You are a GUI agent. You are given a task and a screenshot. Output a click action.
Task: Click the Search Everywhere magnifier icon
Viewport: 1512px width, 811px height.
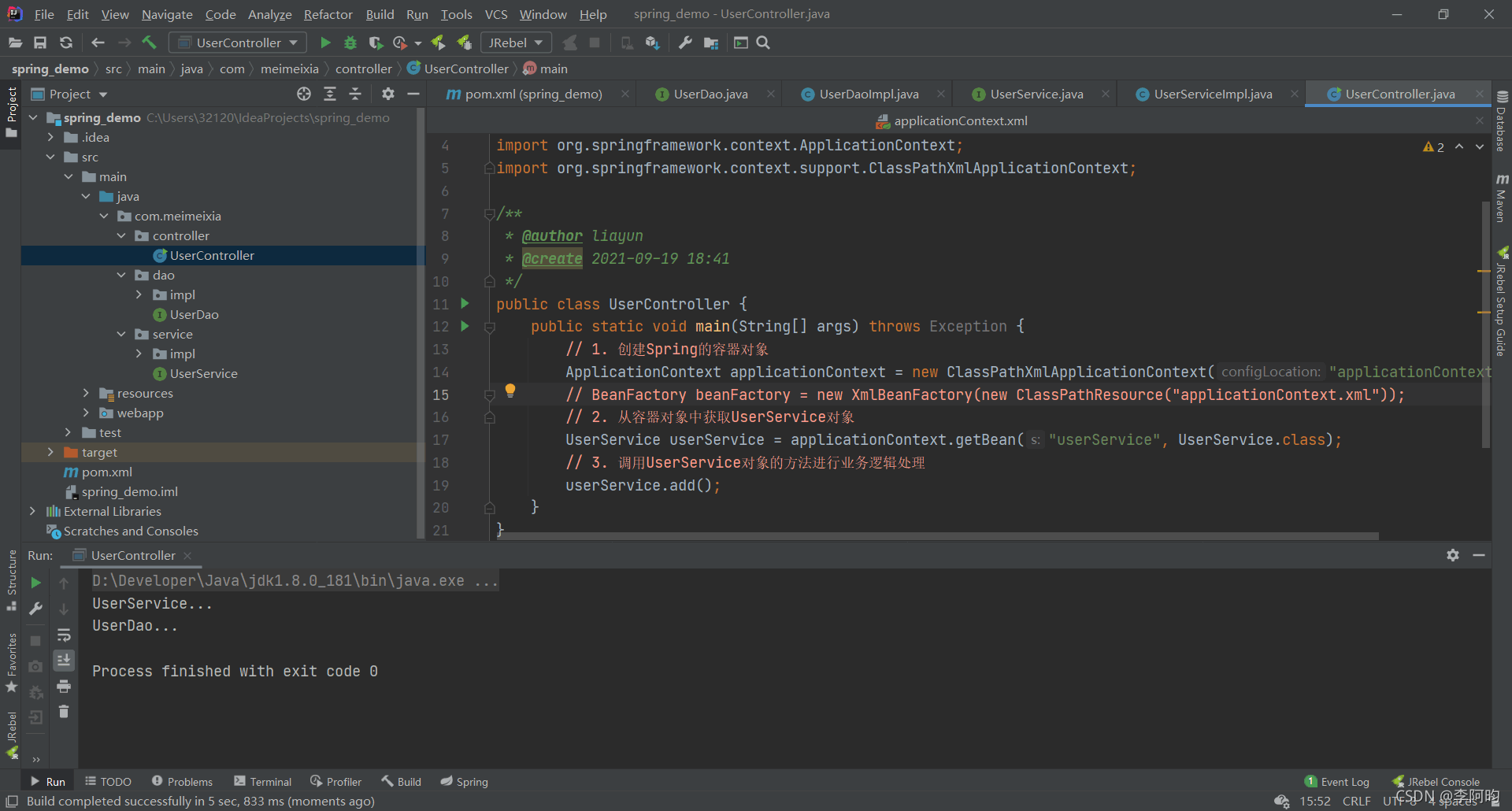click(763, 43)
